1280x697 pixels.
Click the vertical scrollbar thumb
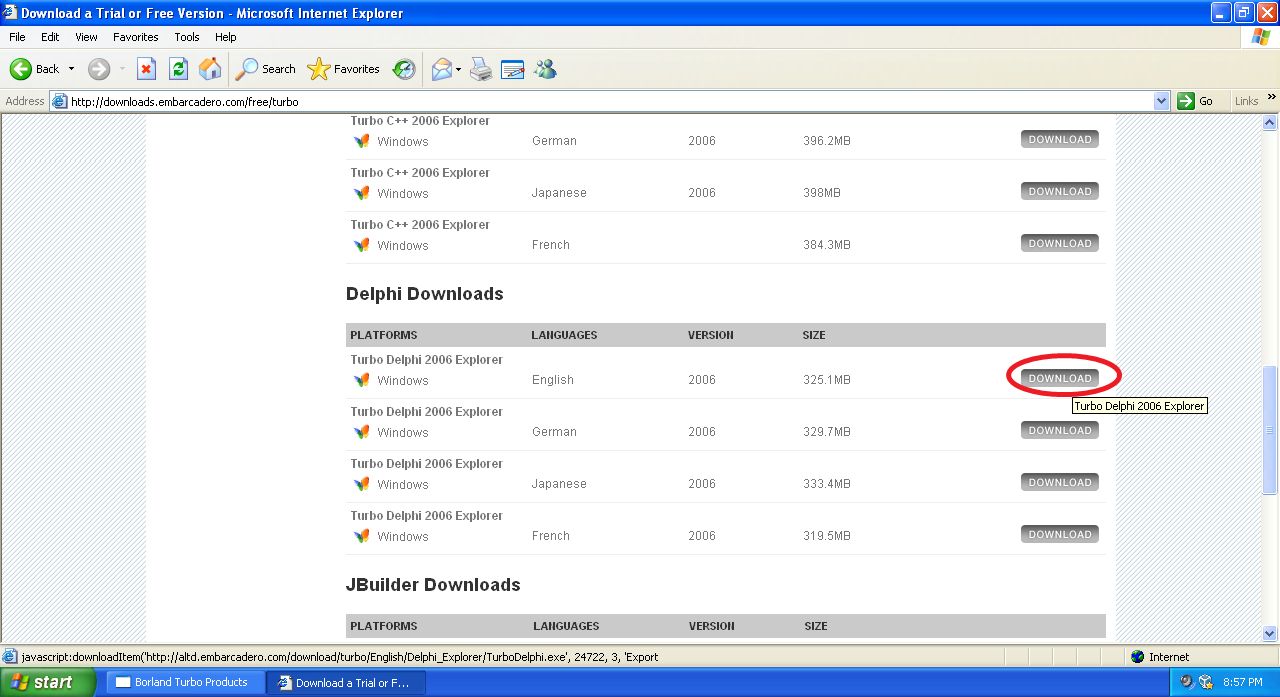(x=1270, y=430)
